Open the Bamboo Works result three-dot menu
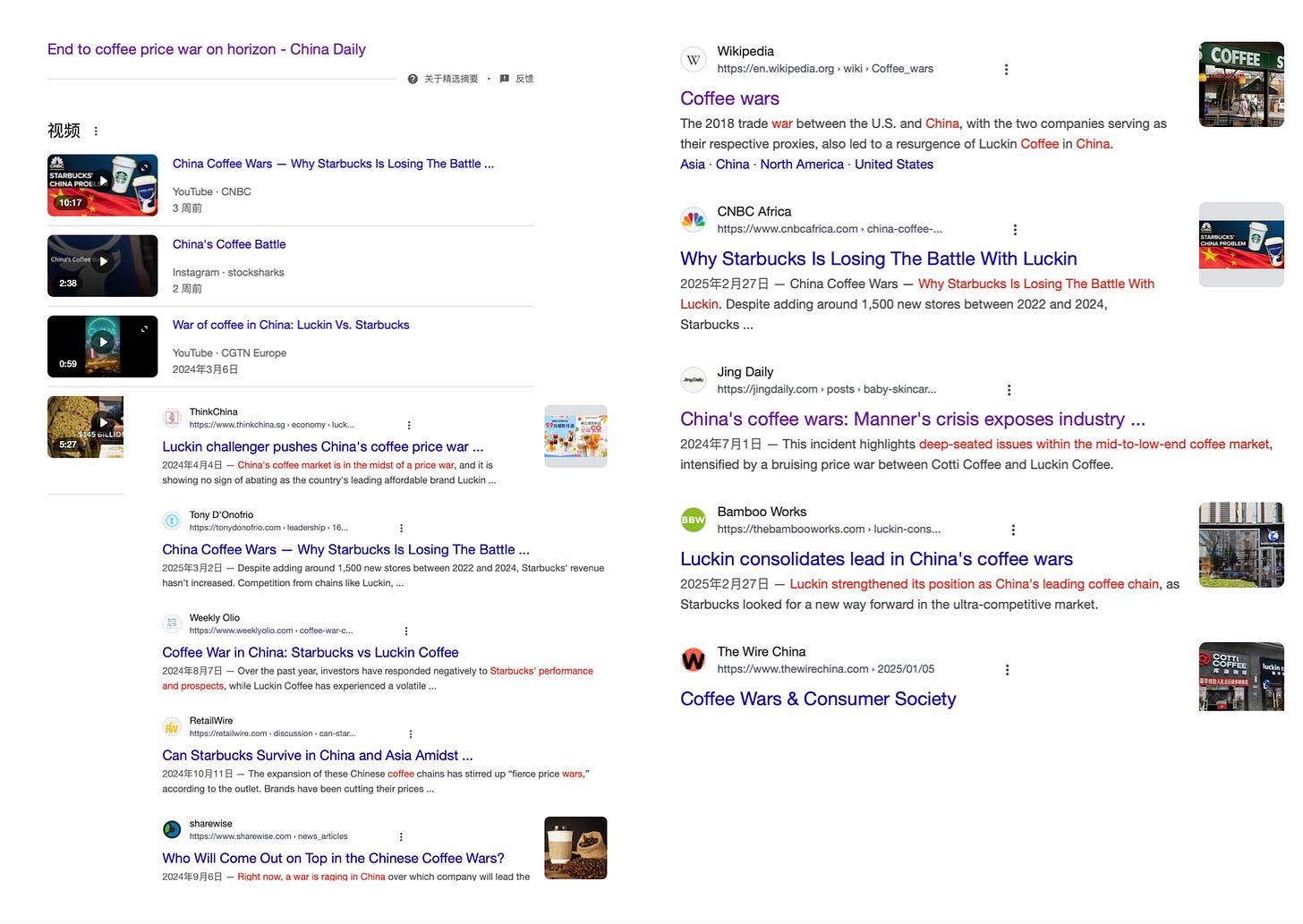Viewport: 1303px width, 924px height. click(1013, 530)
